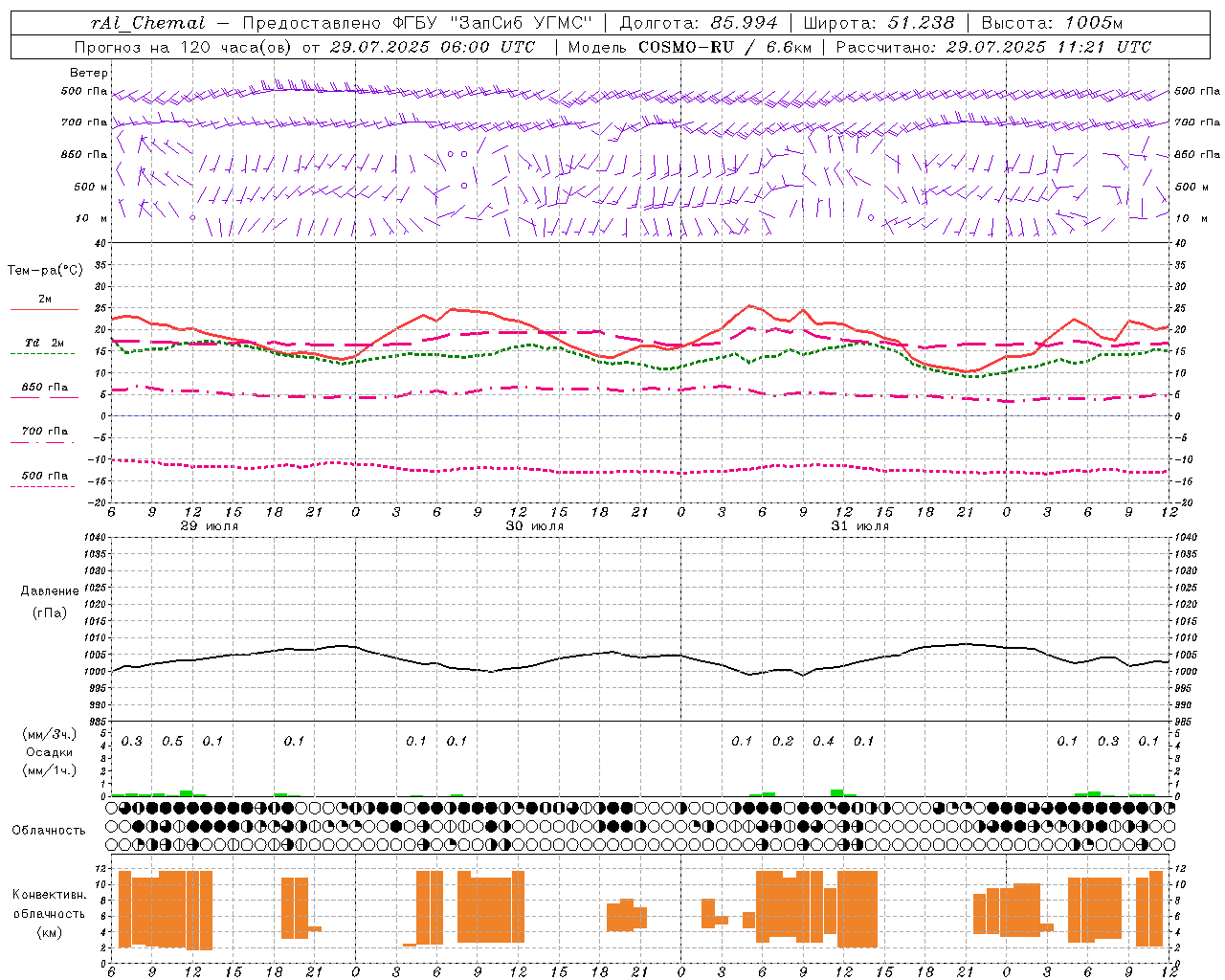Click the Давление pressure panel label

[x=50, y=591]
